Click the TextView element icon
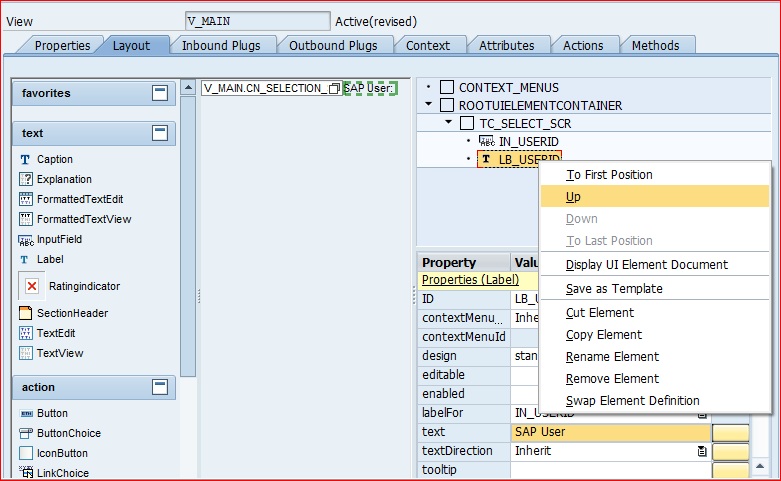This screenshot has height=481, width=781. (25, 353)
